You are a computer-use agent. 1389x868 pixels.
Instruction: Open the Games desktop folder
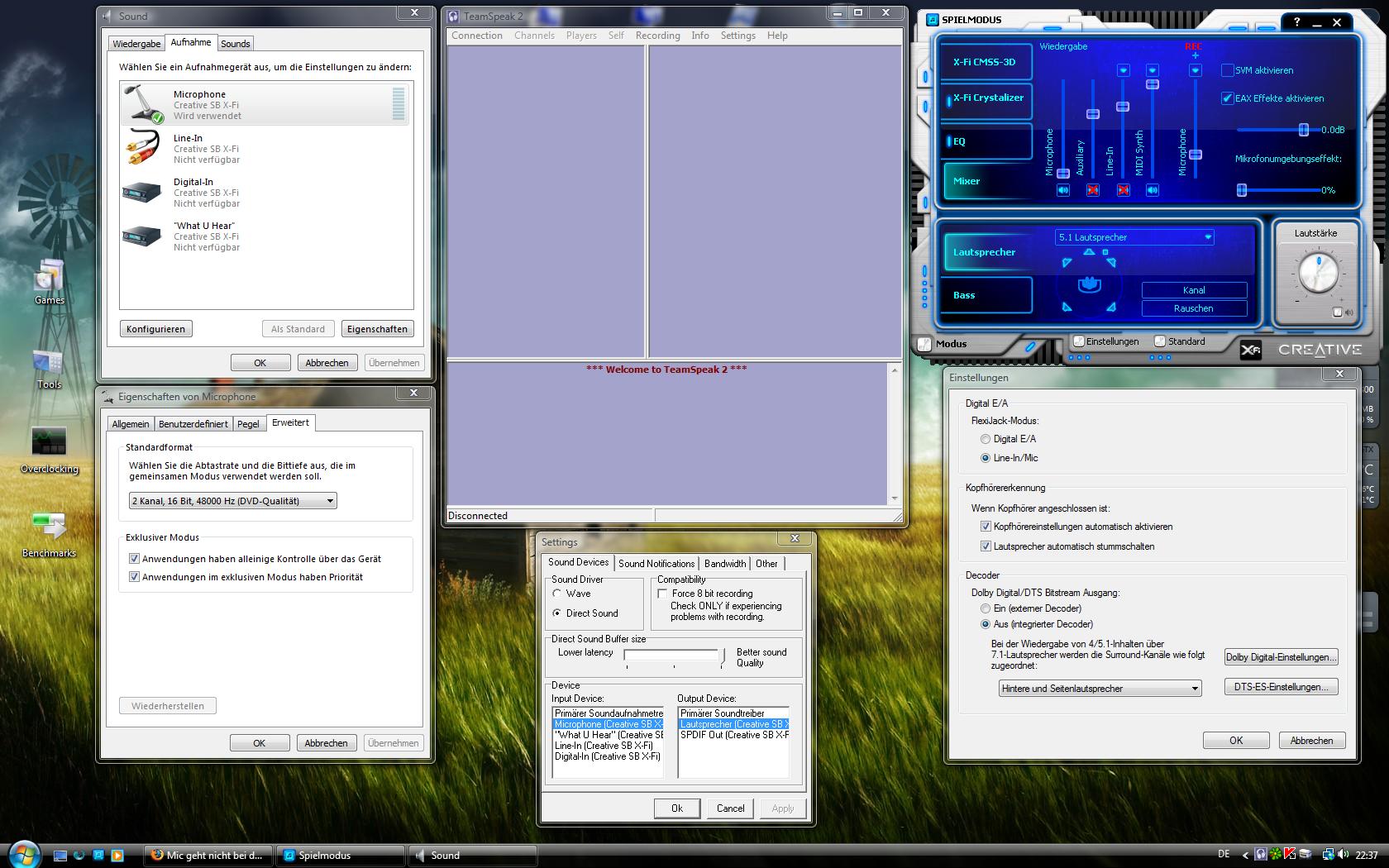click(49, 283)
